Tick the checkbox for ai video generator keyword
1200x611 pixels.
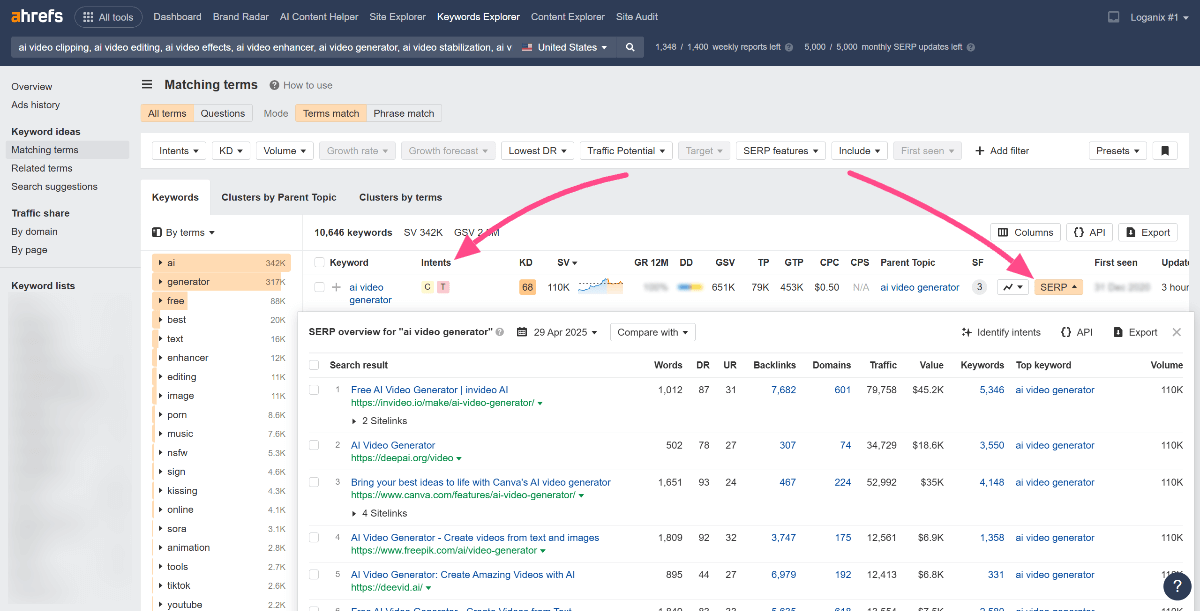pyautogui.click(x=319, y=287)
